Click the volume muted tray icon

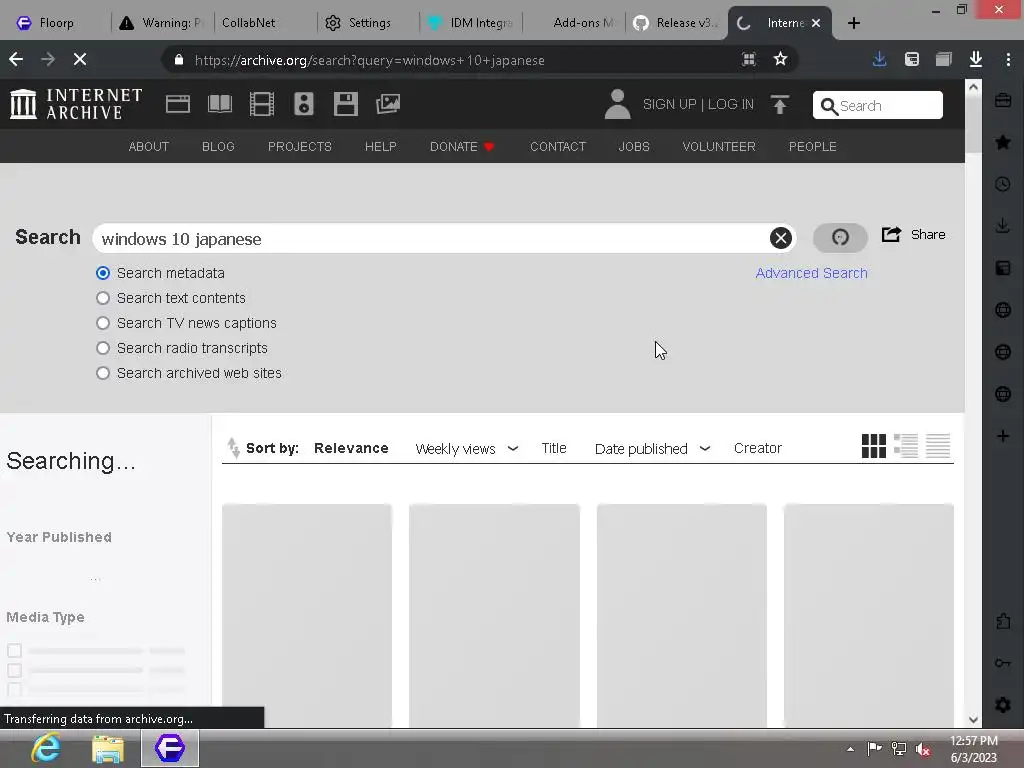[923, 749]
